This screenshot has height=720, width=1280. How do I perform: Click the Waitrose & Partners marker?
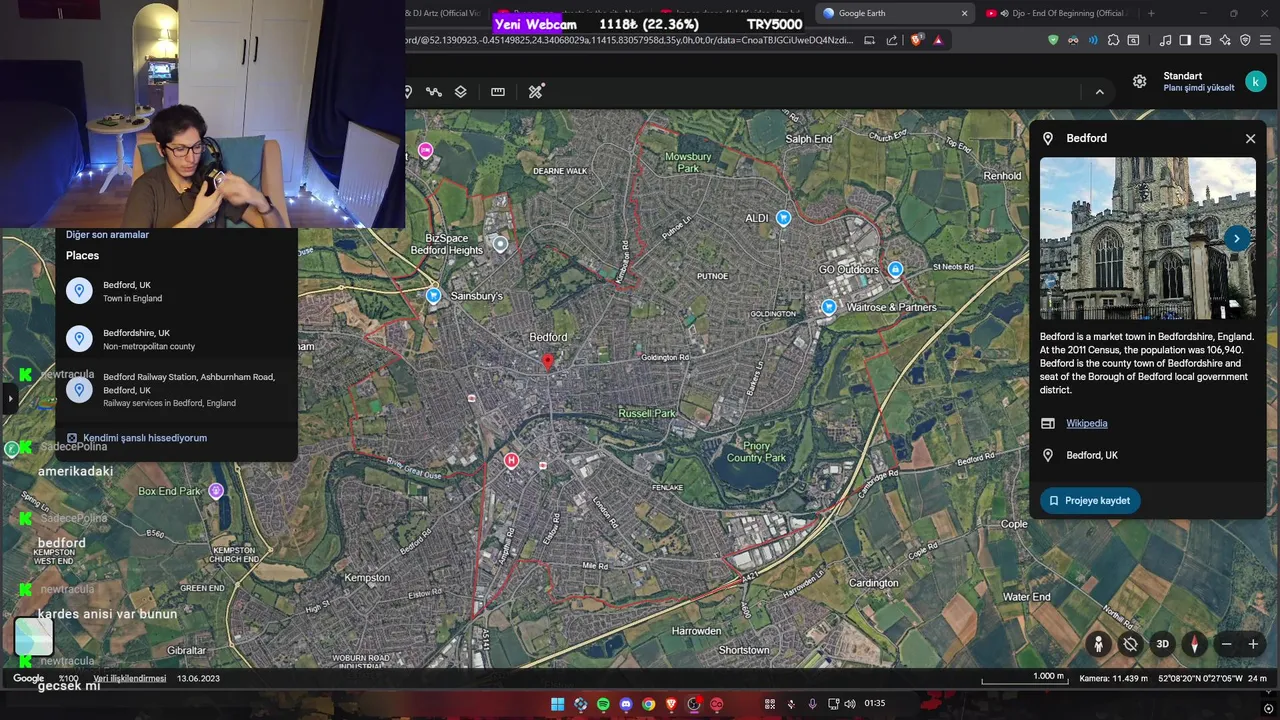[829, 307]
